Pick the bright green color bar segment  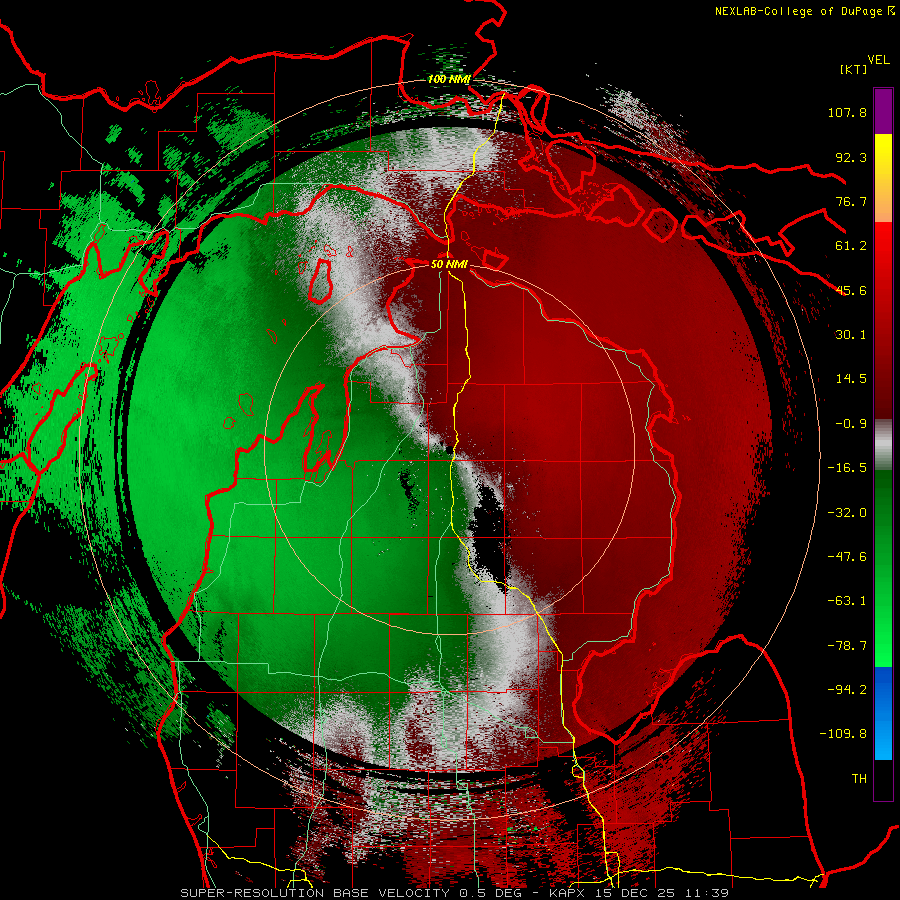point(883,626)
